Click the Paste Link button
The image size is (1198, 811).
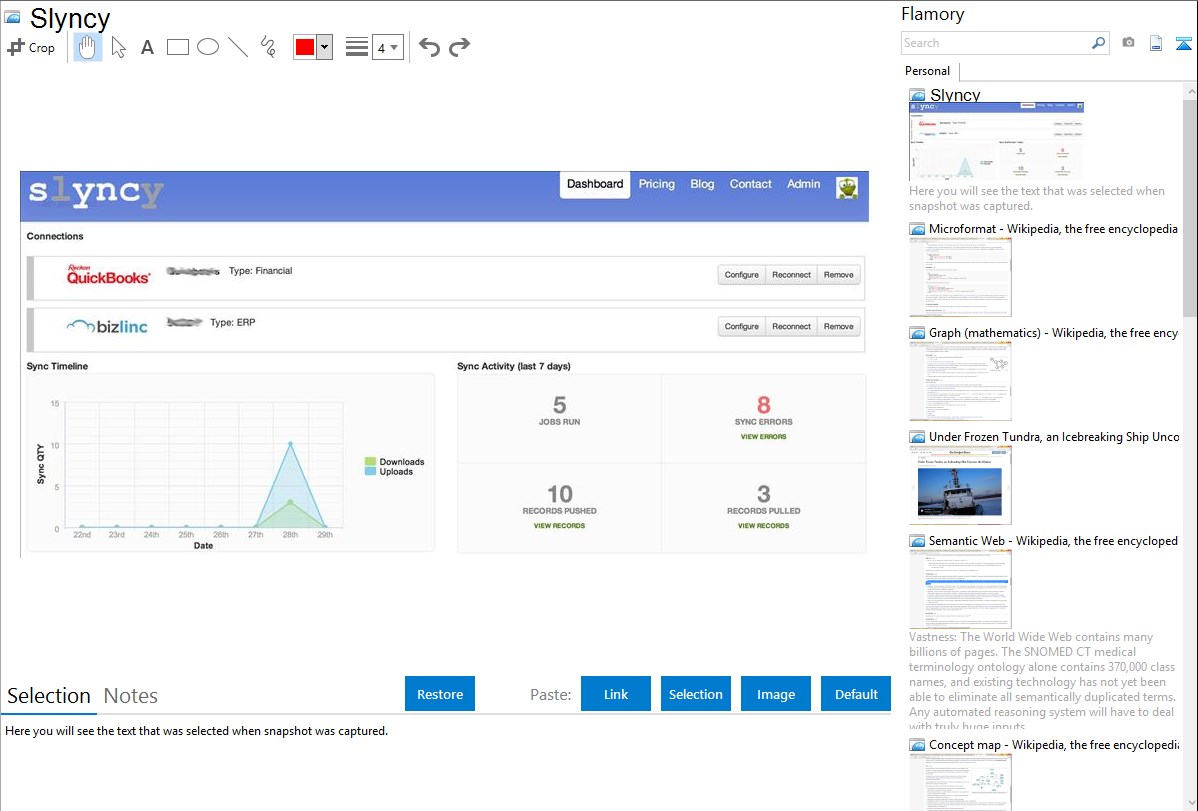[x=616, y=694]
